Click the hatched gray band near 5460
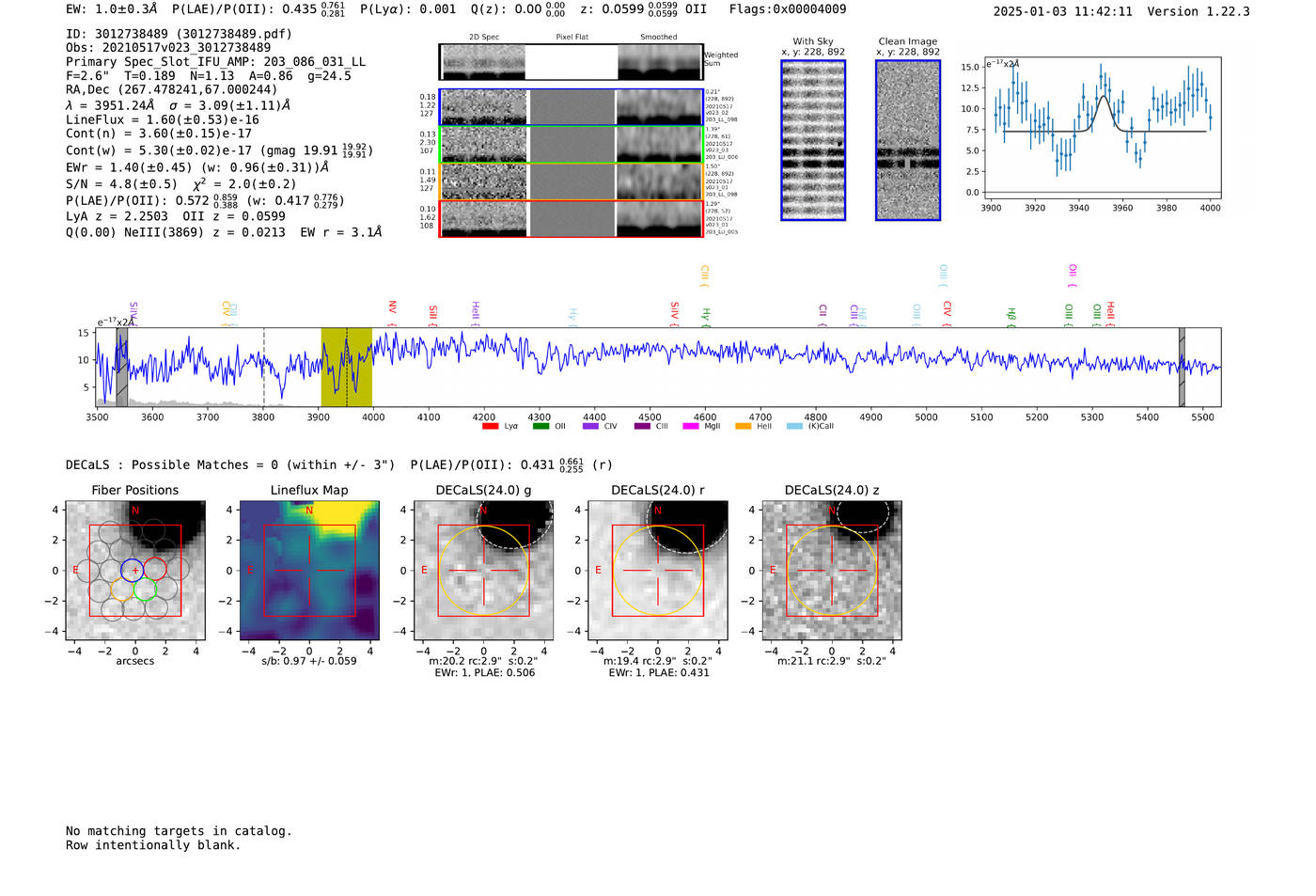 point(1182,367)
